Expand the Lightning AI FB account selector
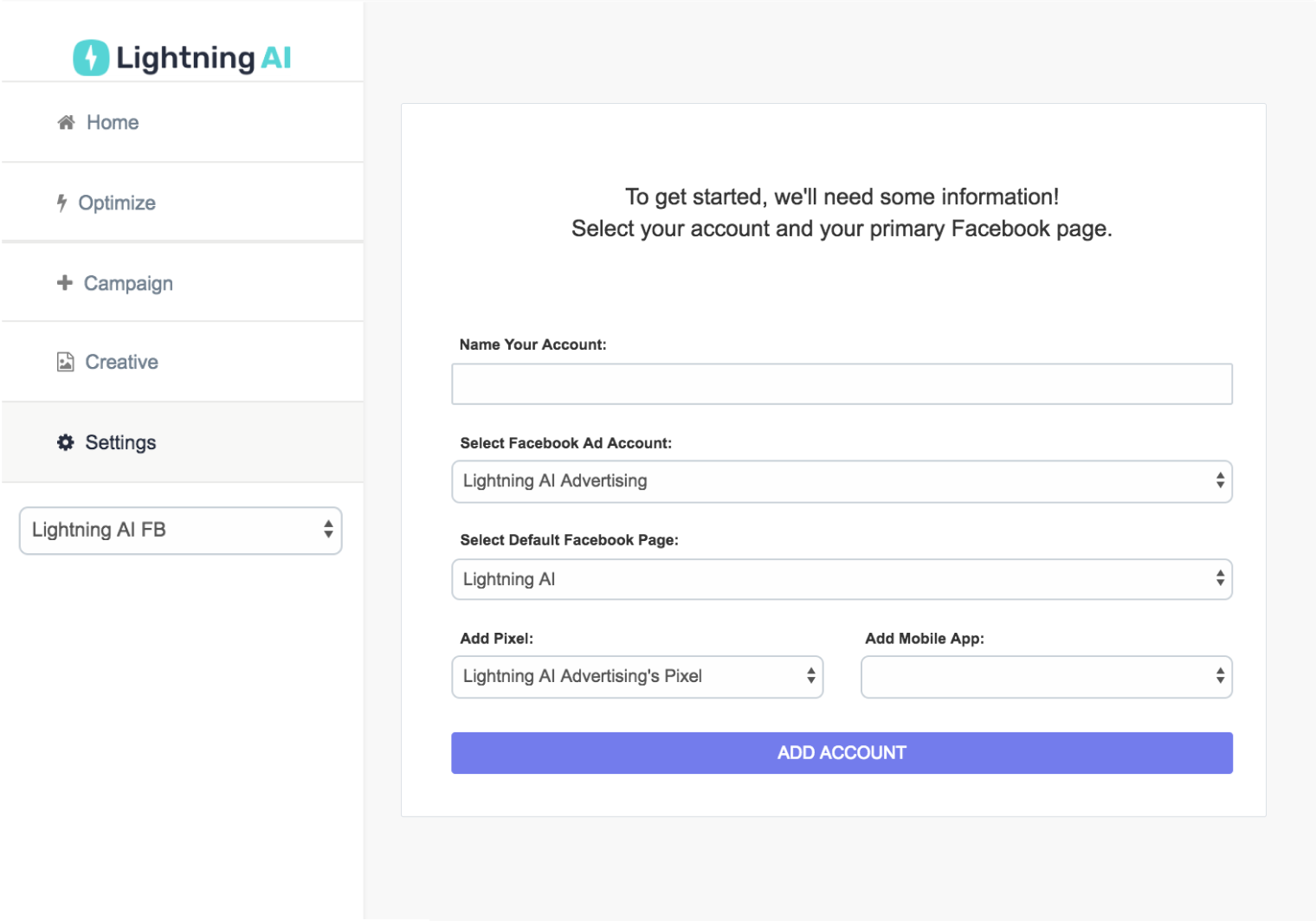The image size is (1316, 921). tap(181, 531)
